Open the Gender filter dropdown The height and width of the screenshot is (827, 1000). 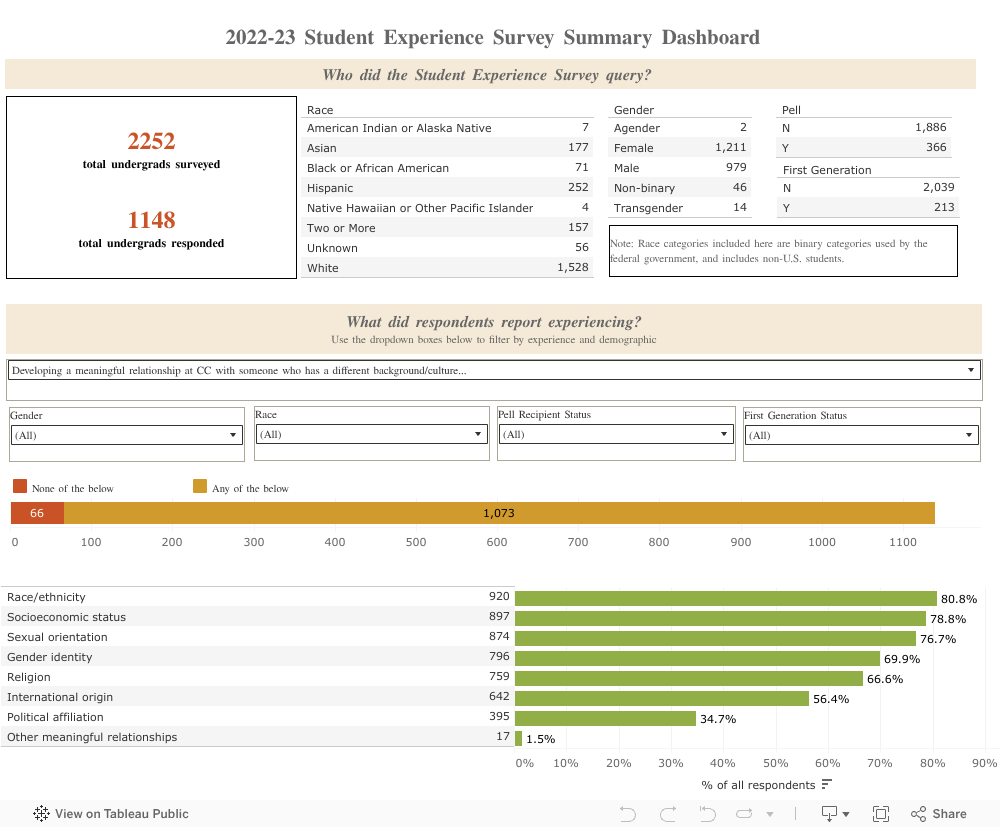click(x=233, y=434)
